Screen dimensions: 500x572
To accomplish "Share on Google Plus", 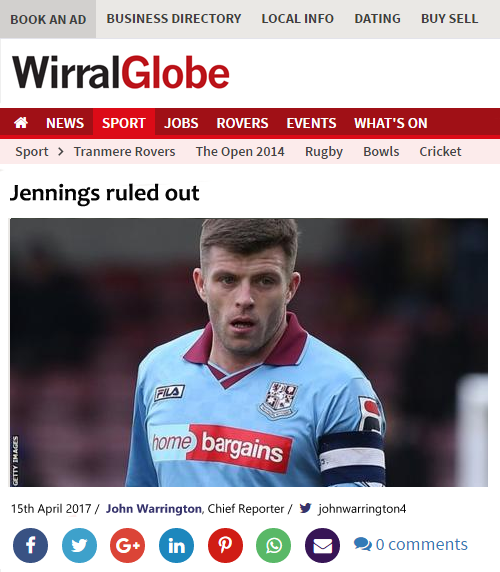I will (128, 545).
